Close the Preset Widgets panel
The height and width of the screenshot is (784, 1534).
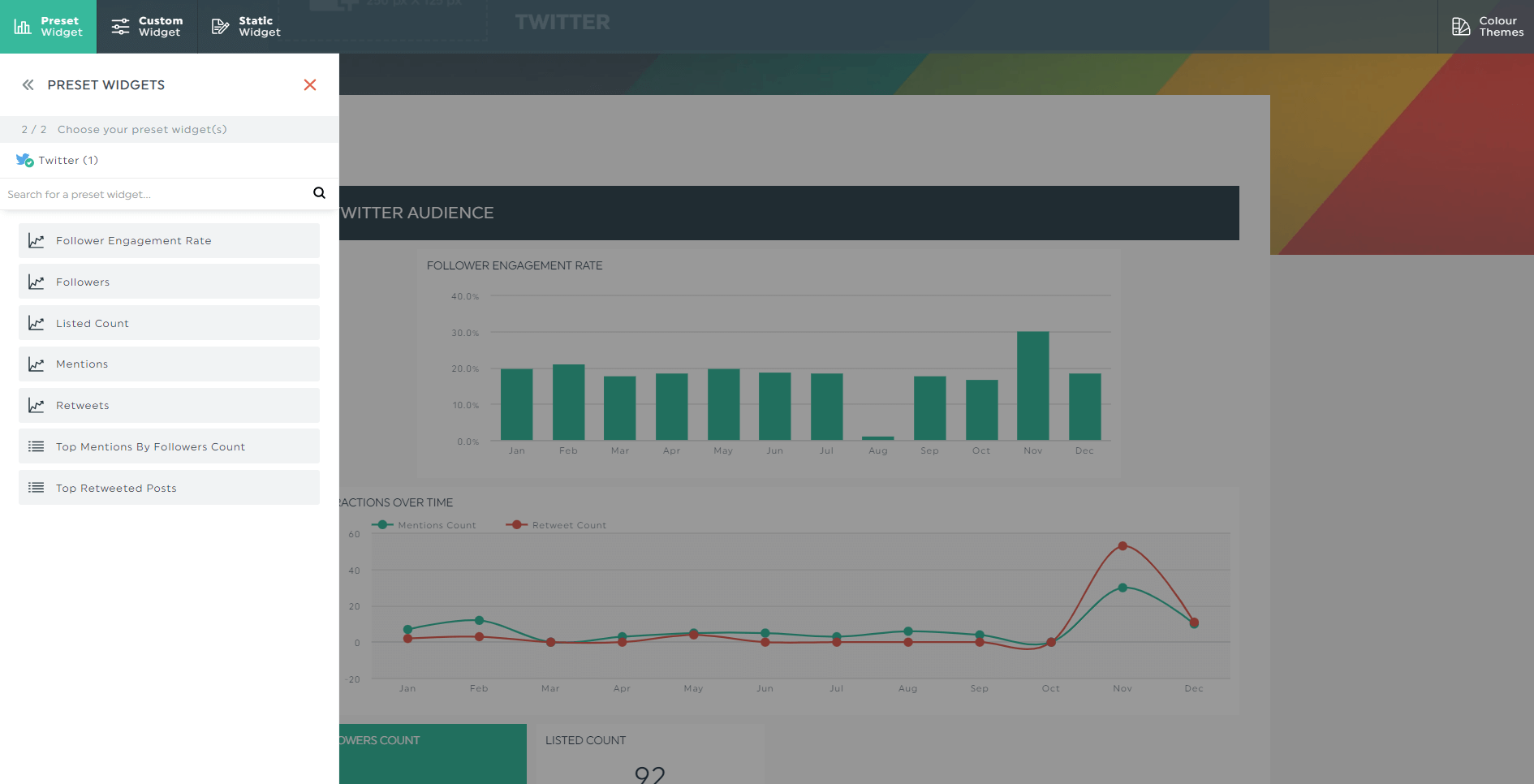click(310, 84)
